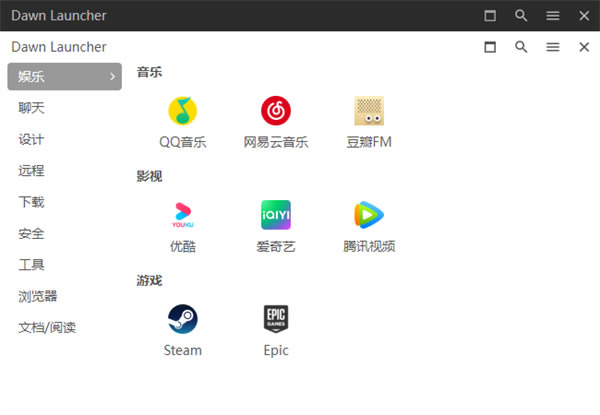Open the 爱奇艺 iQIYI icon
The width and height of the screenshot is (600, 415).
point(276,215)
